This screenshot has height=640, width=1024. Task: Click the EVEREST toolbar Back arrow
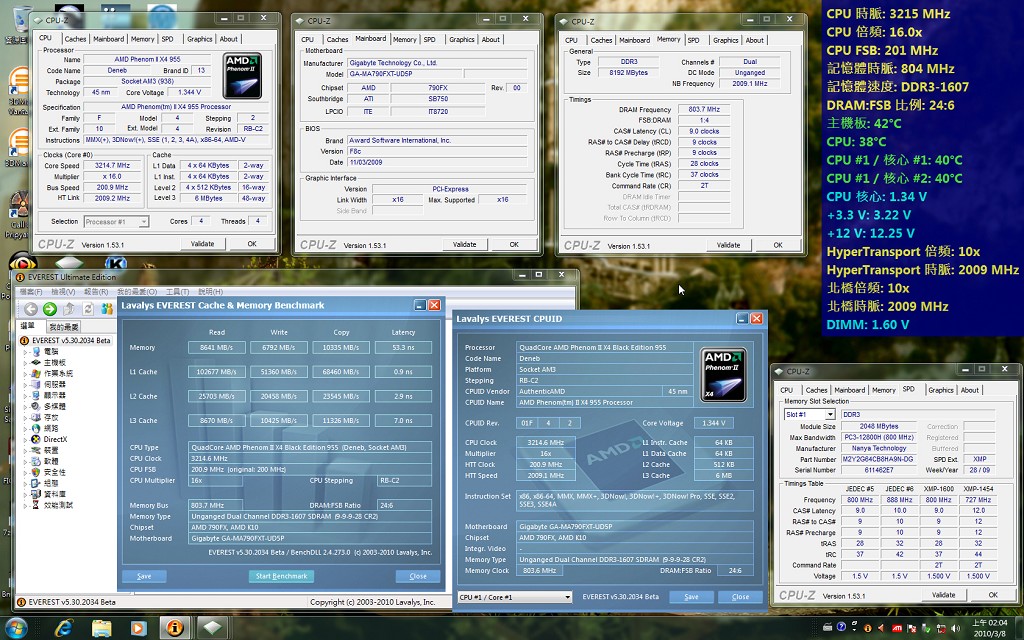(x=31, y=309)
